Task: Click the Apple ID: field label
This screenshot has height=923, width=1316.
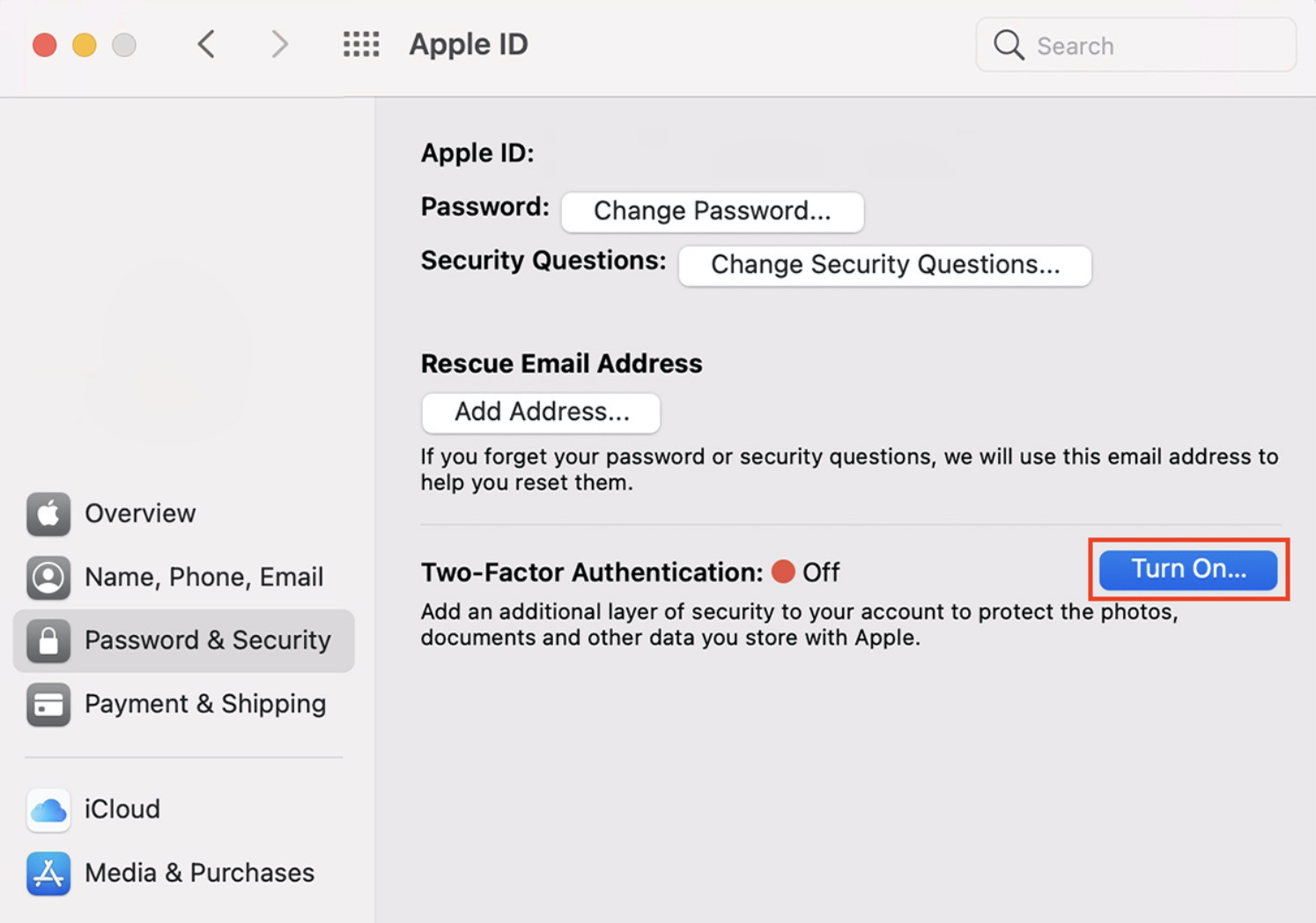Action: [x=477, y=153]
